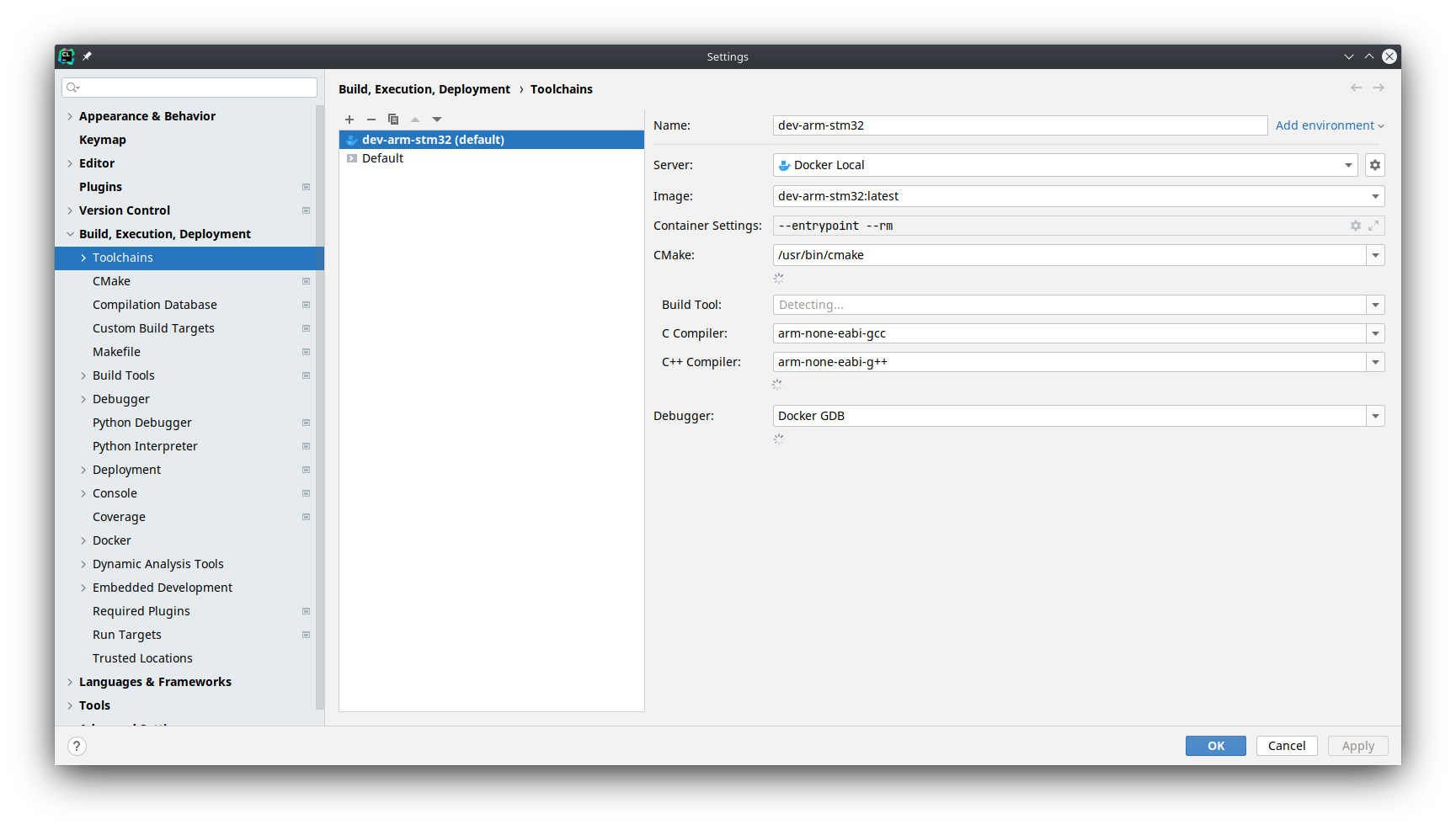This screenshot has width=1456, height=830.
Task: Select Keymap in the settings tree
Action: (x=103, y=140)
